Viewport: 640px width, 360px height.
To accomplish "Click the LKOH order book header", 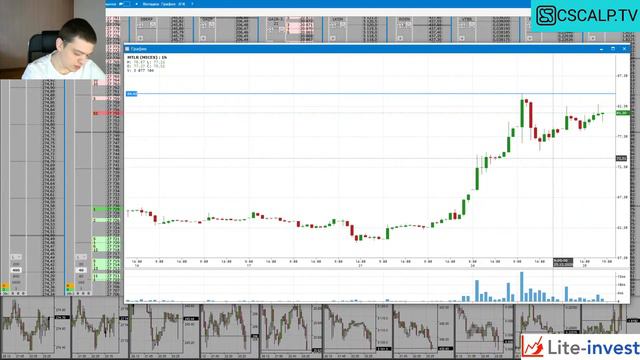I will point(338,19).
